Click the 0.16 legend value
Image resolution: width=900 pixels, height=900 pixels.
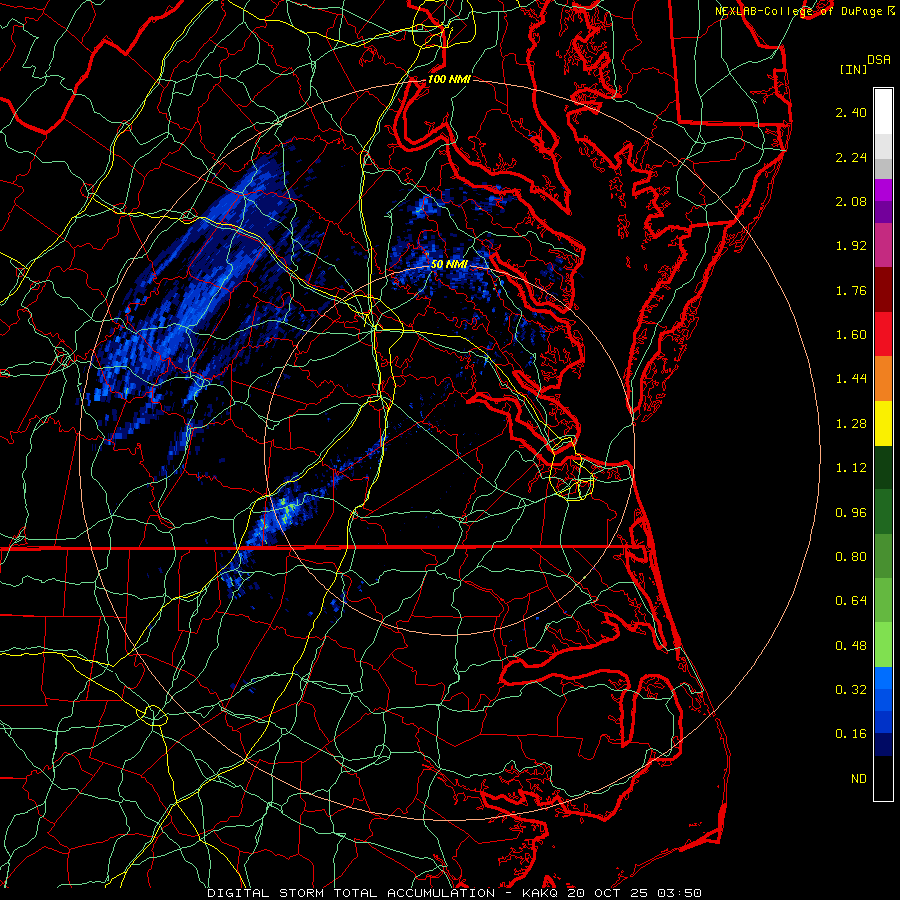pyautogui.click(x=851, y=734)
